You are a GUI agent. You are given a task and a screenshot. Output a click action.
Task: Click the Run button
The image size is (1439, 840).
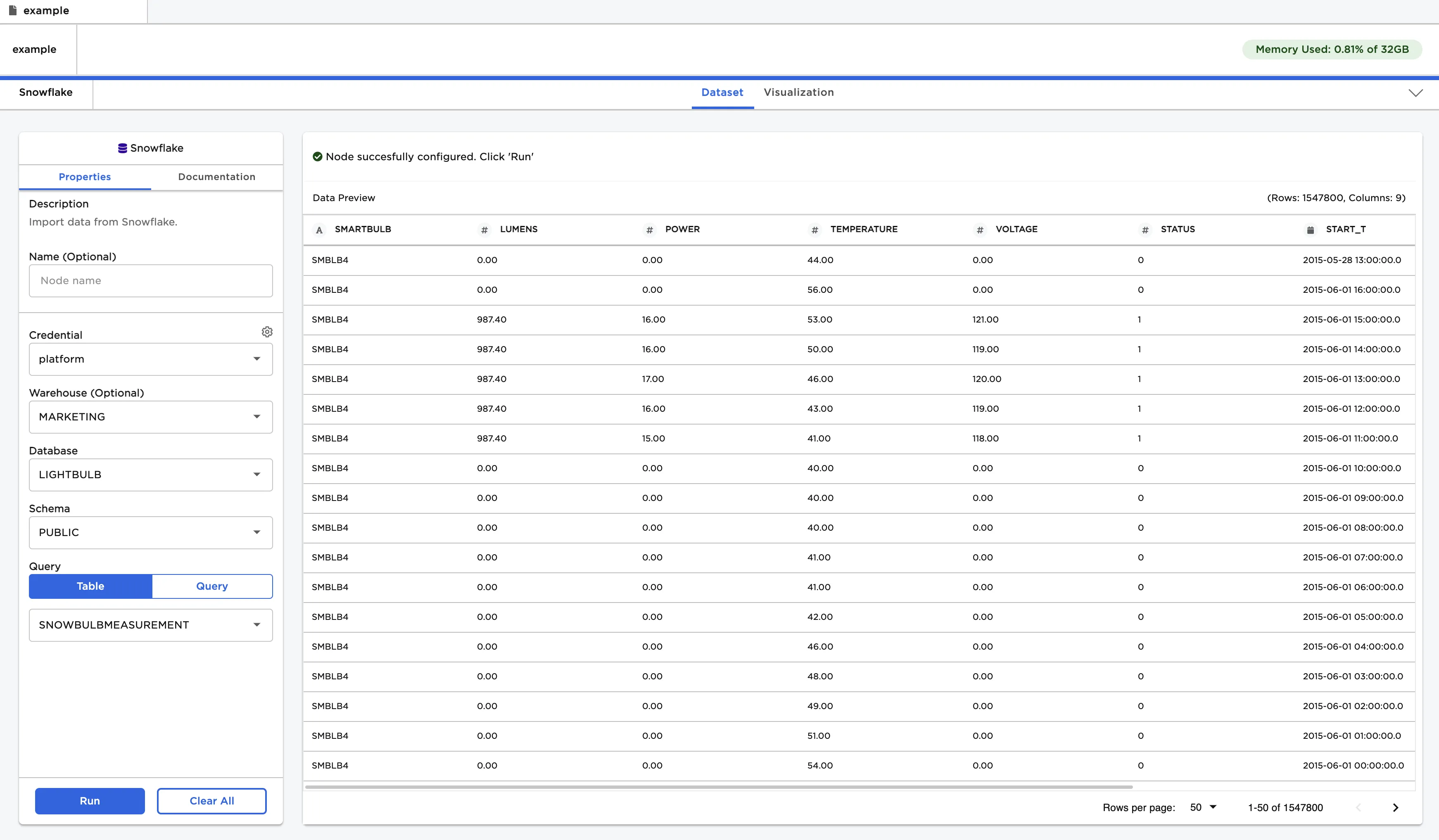click(x=90, y=801)
